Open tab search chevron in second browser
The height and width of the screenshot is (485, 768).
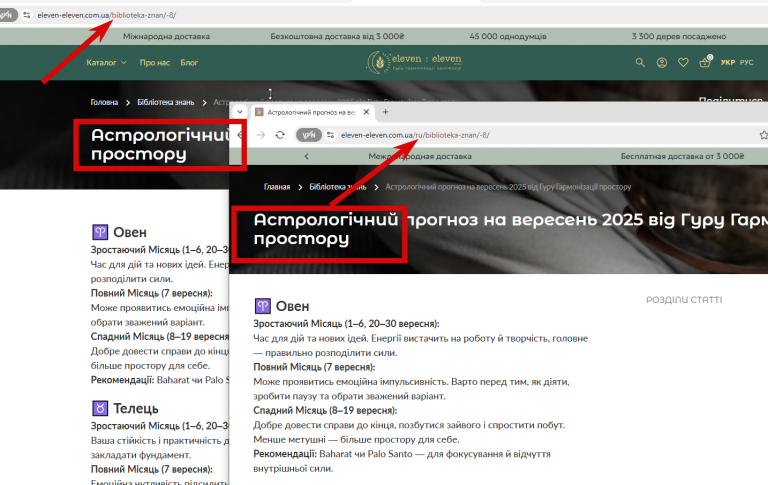point(240,112)
